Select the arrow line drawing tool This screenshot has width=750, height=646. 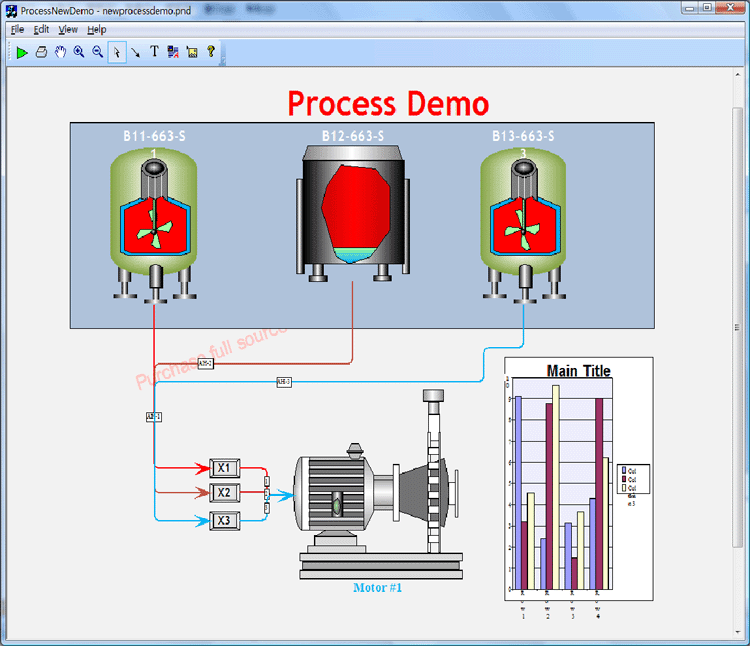coord(136,52)
